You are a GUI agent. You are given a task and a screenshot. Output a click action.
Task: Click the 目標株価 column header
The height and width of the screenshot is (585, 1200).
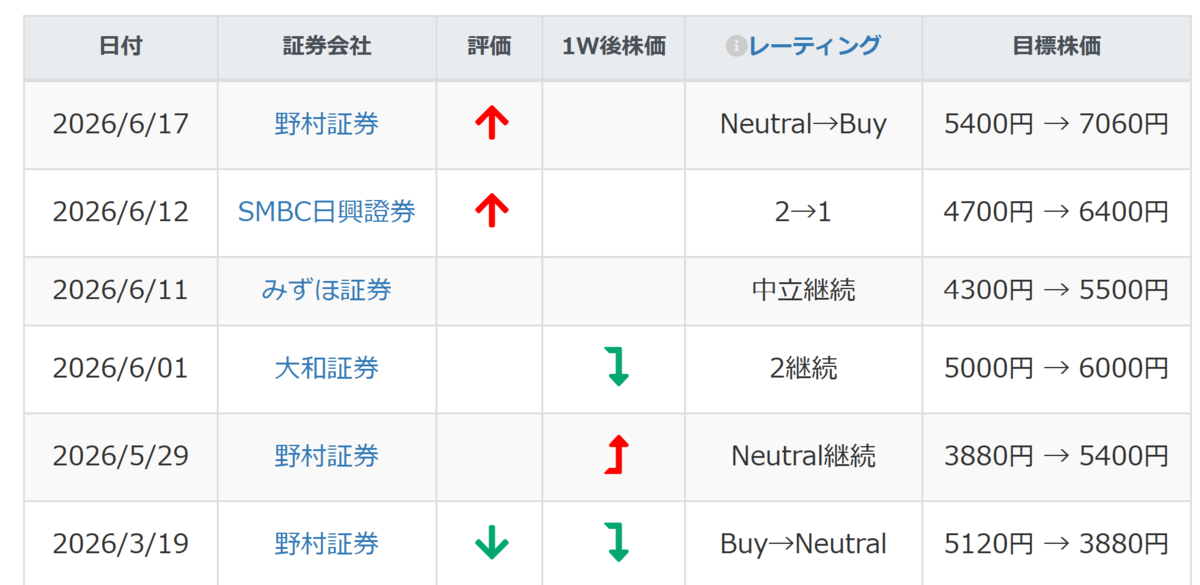(x=1056, y=47)
